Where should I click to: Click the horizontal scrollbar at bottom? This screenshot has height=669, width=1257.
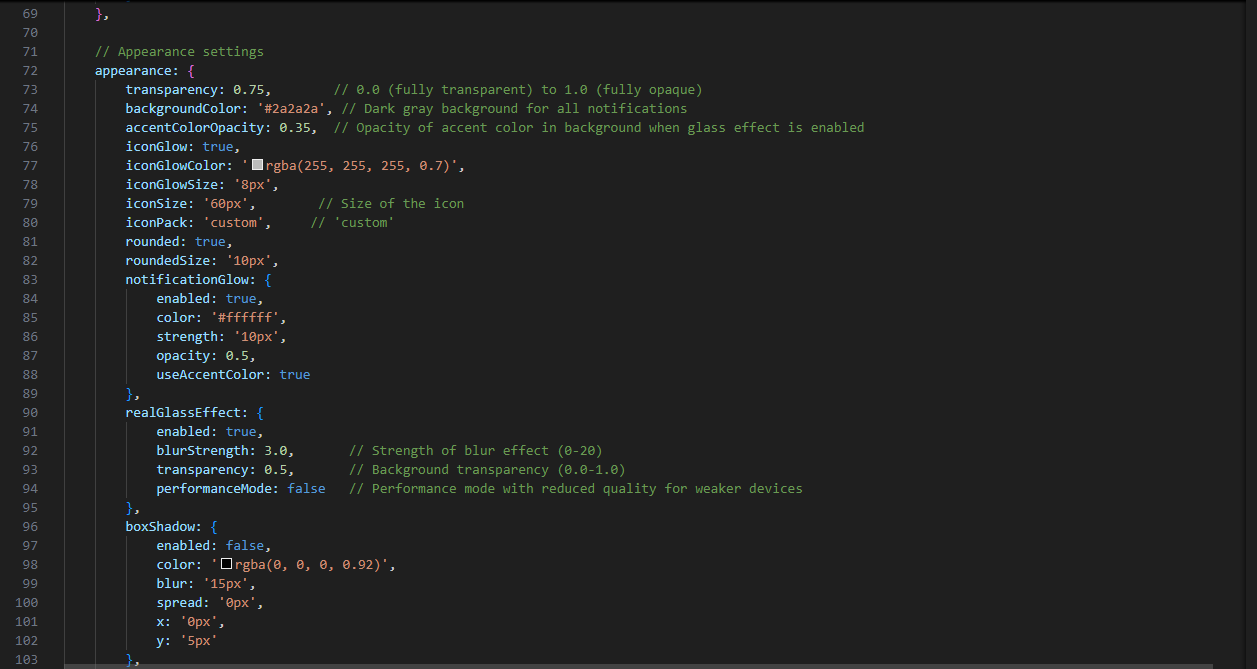640,663
